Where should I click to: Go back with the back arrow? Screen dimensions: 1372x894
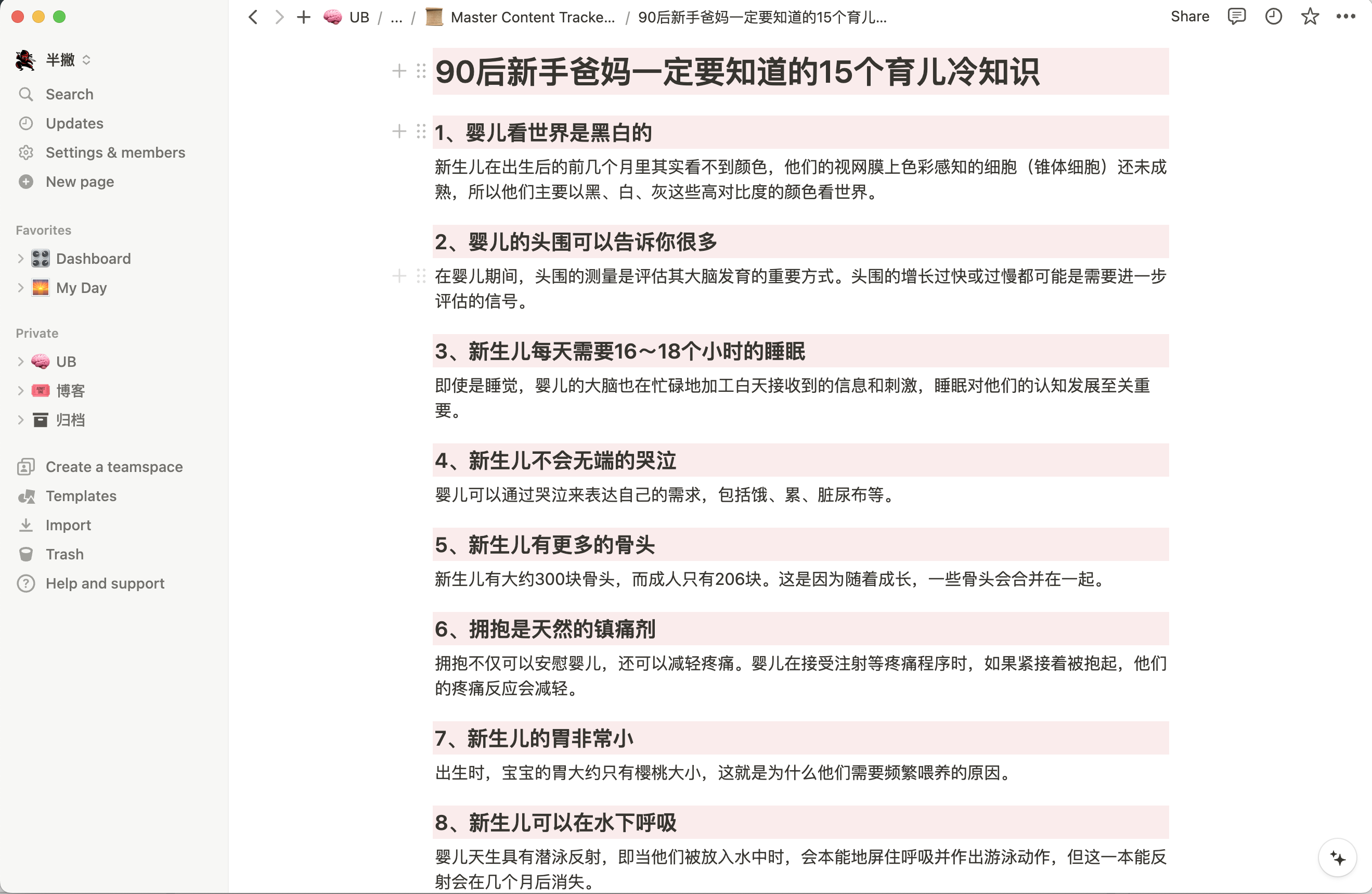[x=253, y=17]
